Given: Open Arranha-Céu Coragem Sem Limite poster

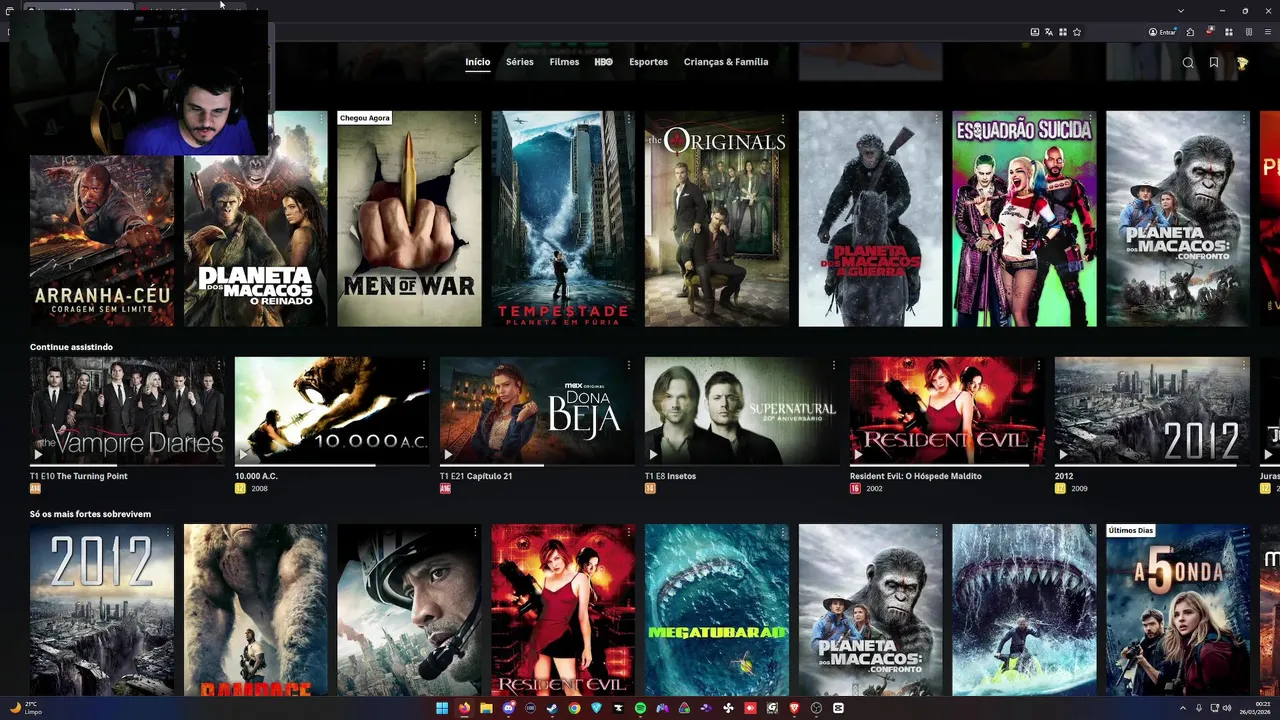Looking at the screenshot, I should click(x=102, y=241).
